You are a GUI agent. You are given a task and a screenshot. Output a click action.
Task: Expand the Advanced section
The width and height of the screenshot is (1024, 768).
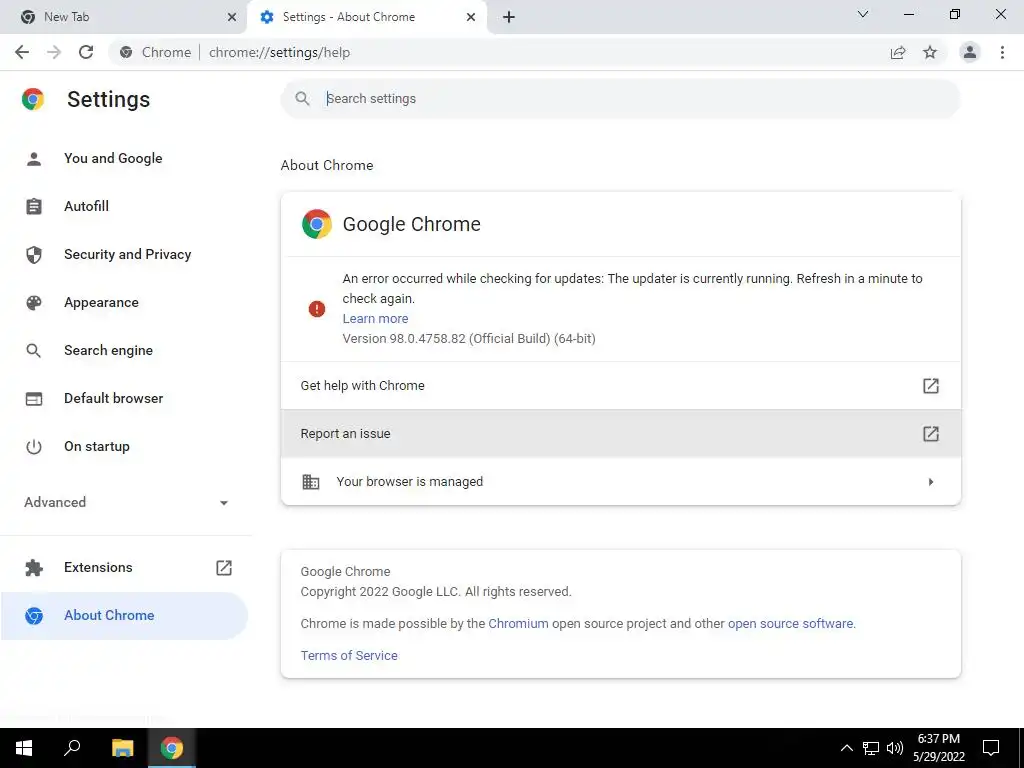(125, 502)
